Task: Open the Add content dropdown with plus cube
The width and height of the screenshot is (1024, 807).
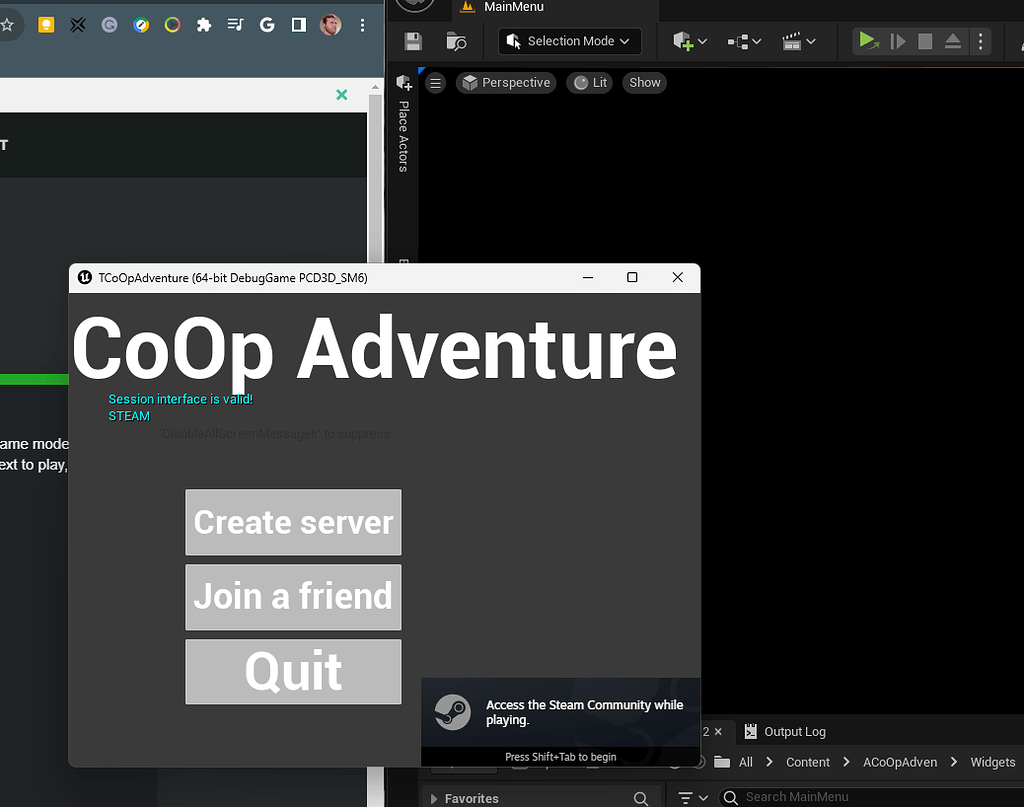Action: [690, 41]
